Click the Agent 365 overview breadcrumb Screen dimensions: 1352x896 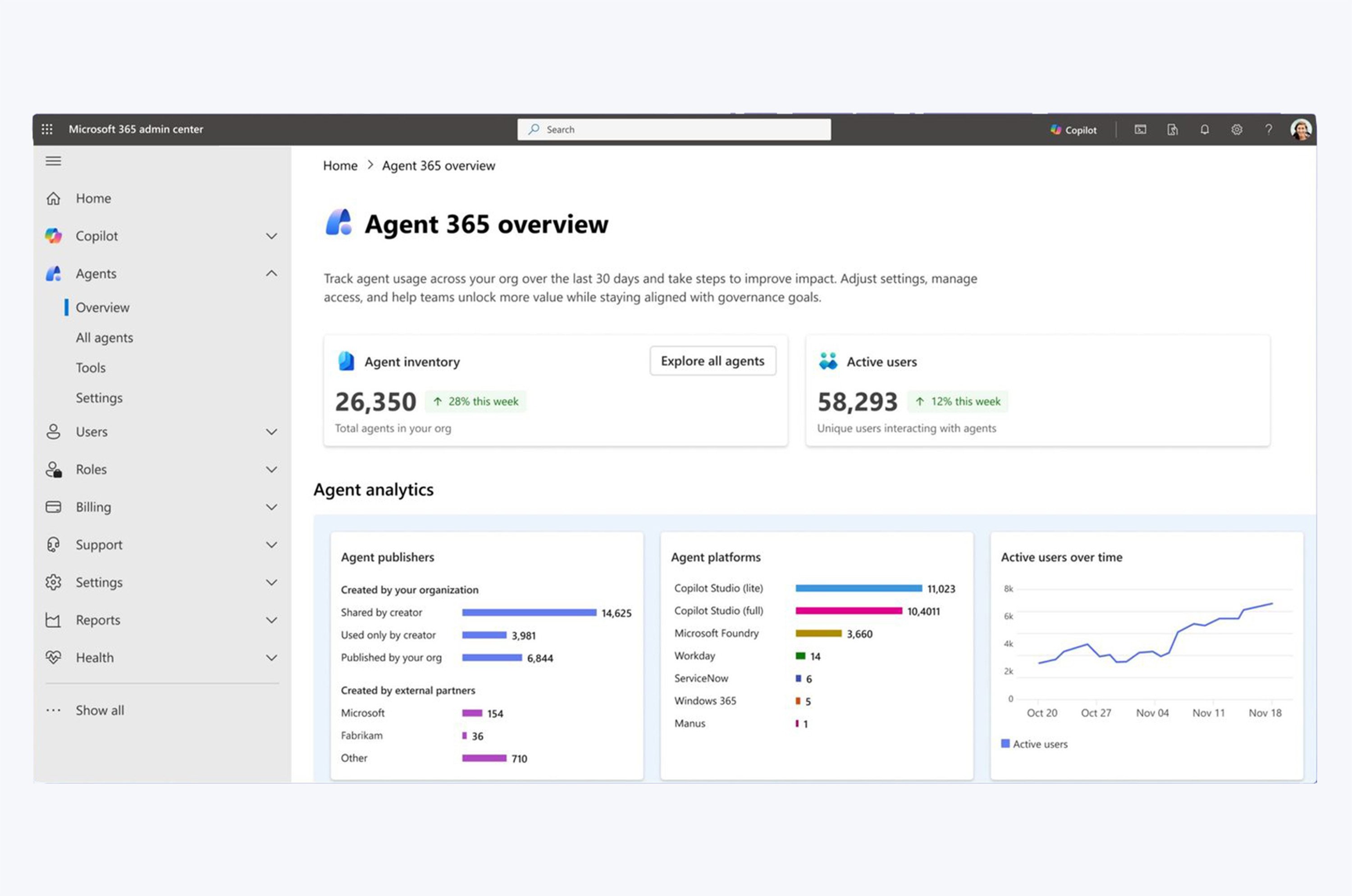(x=438, y=166)
